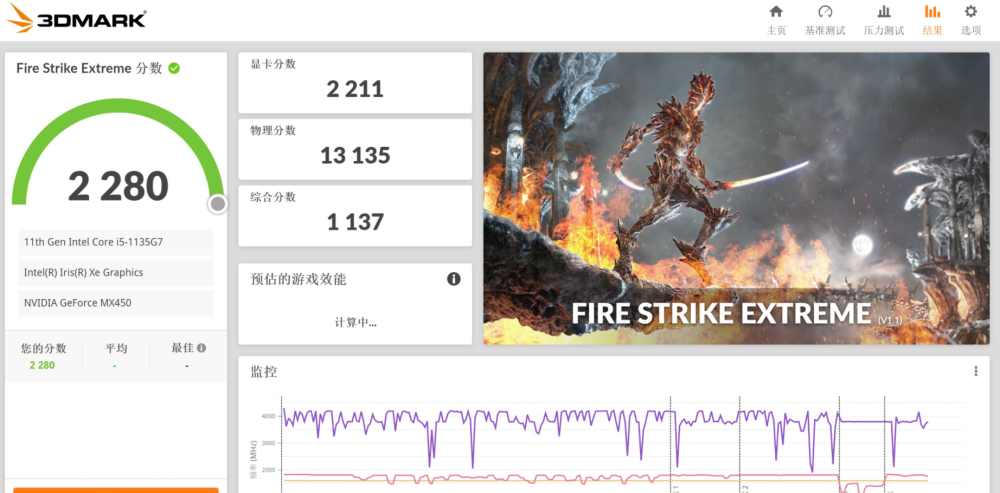Open the 主页 home tab
The width and height of the screenshot is (1000, 493).
point(776,20)
